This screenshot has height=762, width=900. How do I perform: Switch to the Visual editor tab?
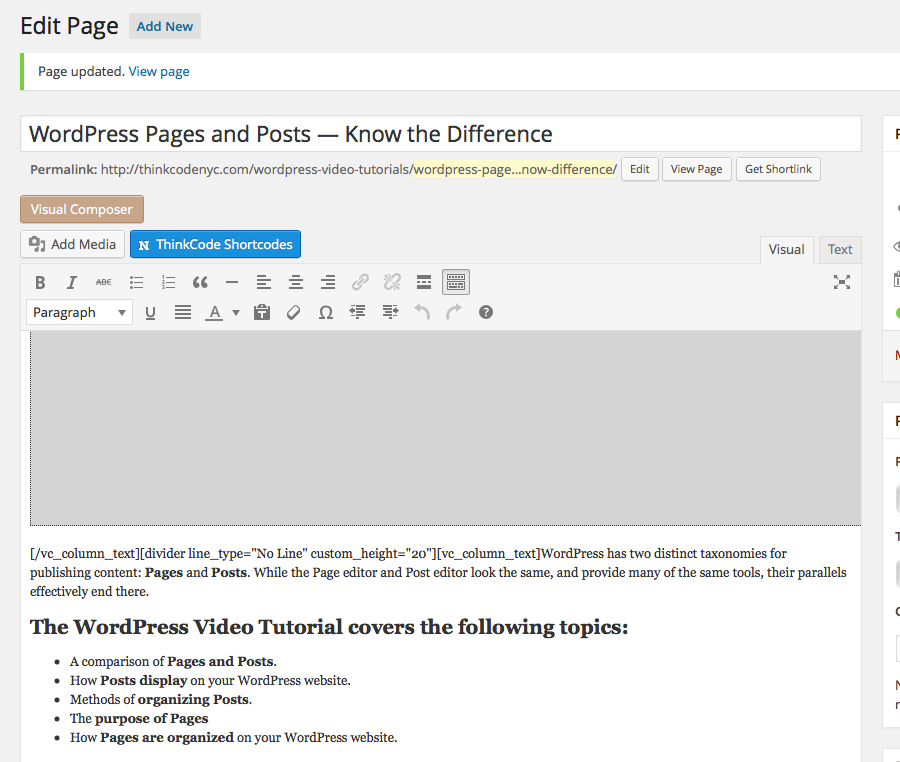[786, 250]
